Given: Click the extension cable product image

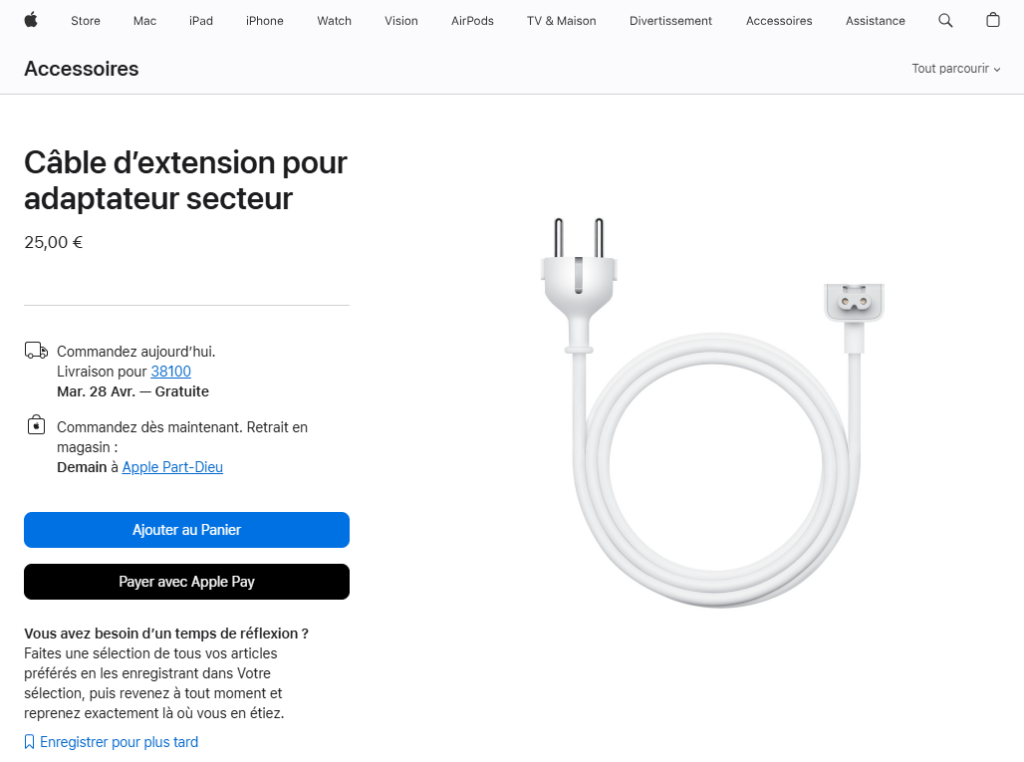Looking at the screenshot, I should tap(712, 413).
